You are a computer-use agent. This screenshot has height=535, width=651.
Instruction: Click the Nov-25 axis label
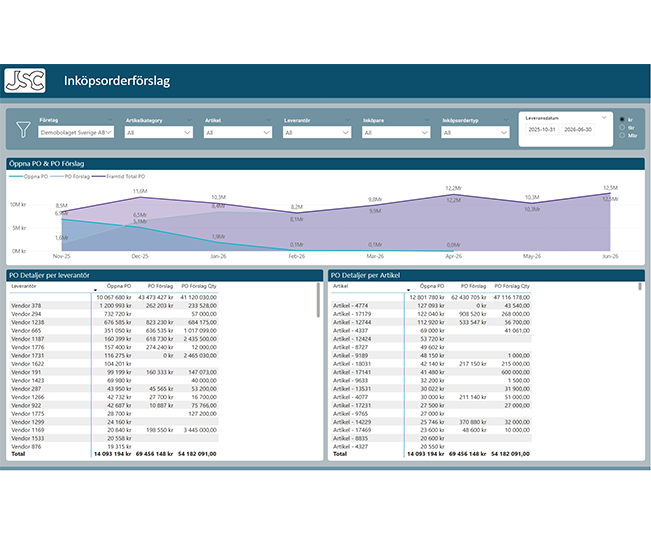[61, 256]
